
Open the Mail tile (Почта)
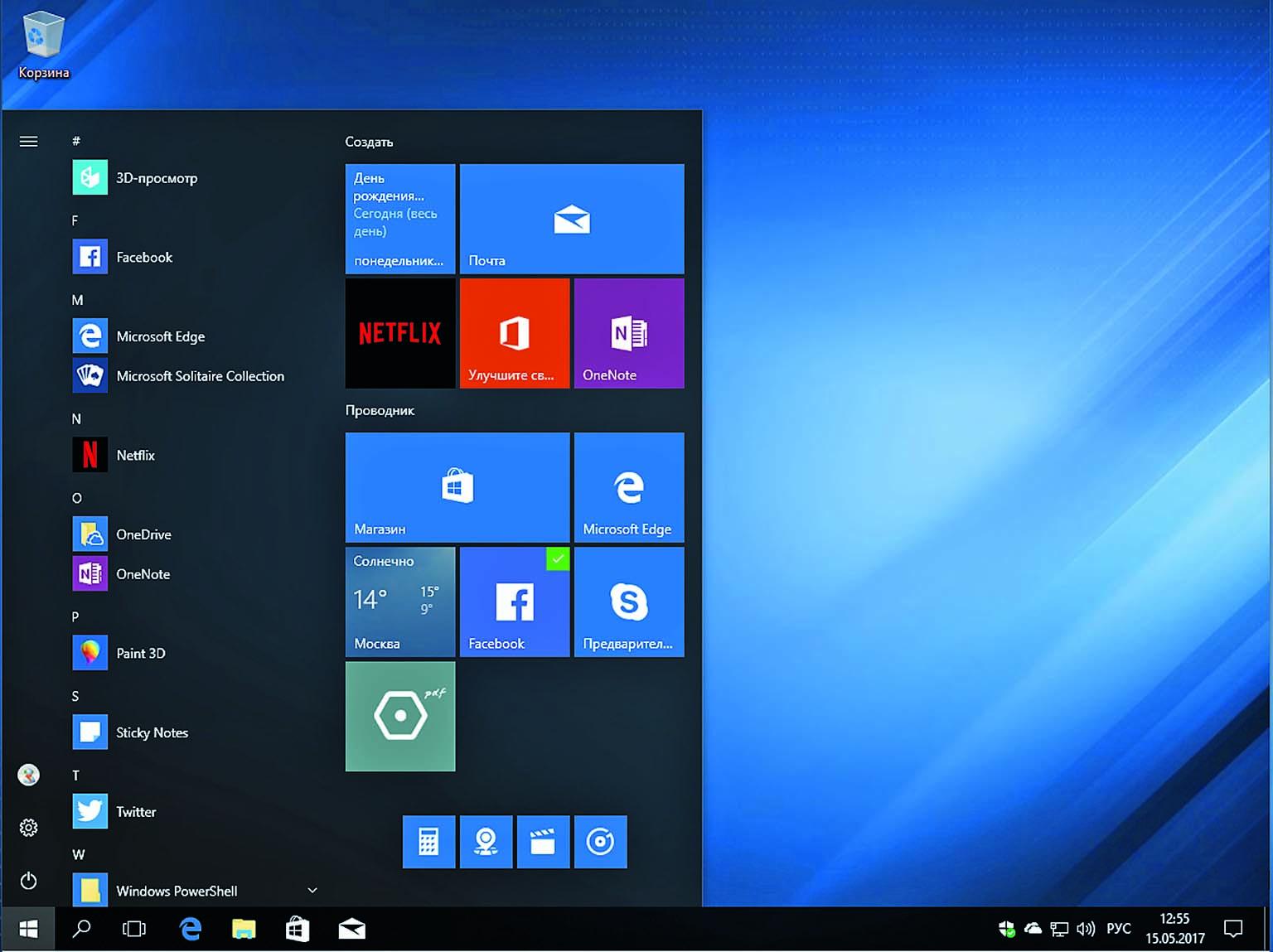point(572,219)
